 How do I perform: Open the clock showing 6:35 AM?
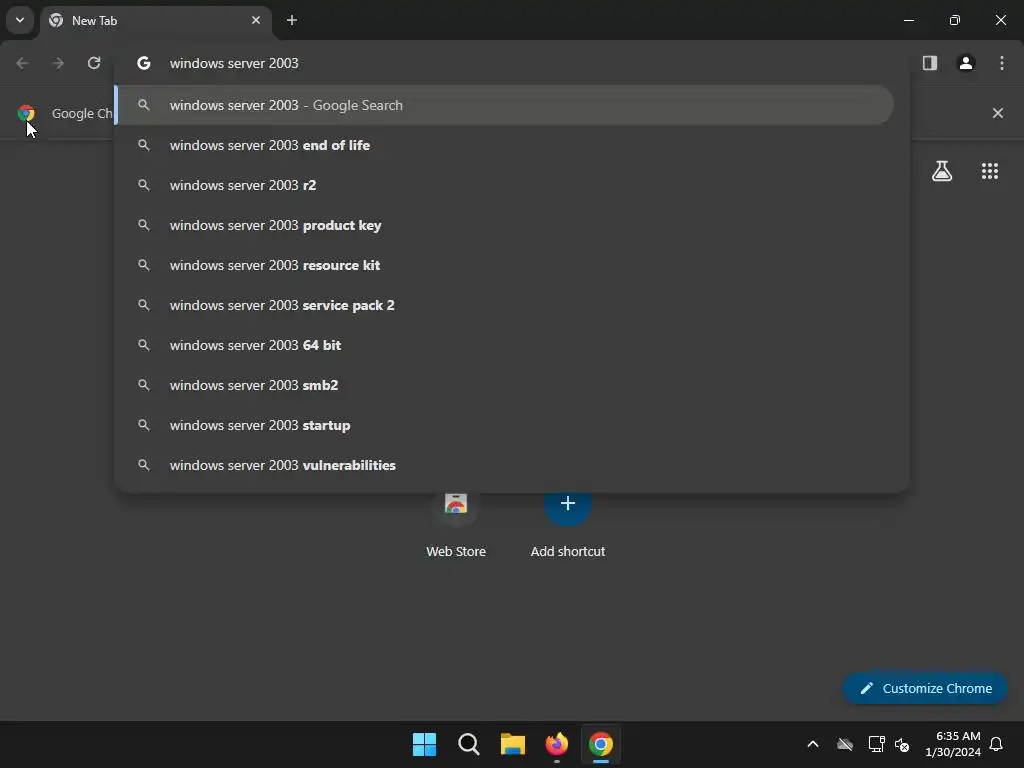tap(953, 744)
